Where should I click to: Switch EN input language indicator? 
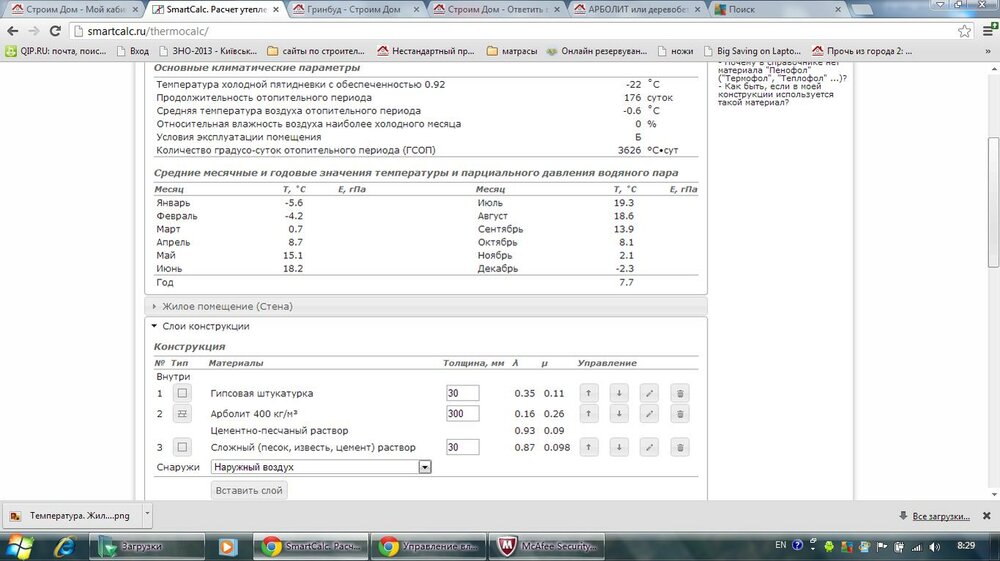point(781,545)
